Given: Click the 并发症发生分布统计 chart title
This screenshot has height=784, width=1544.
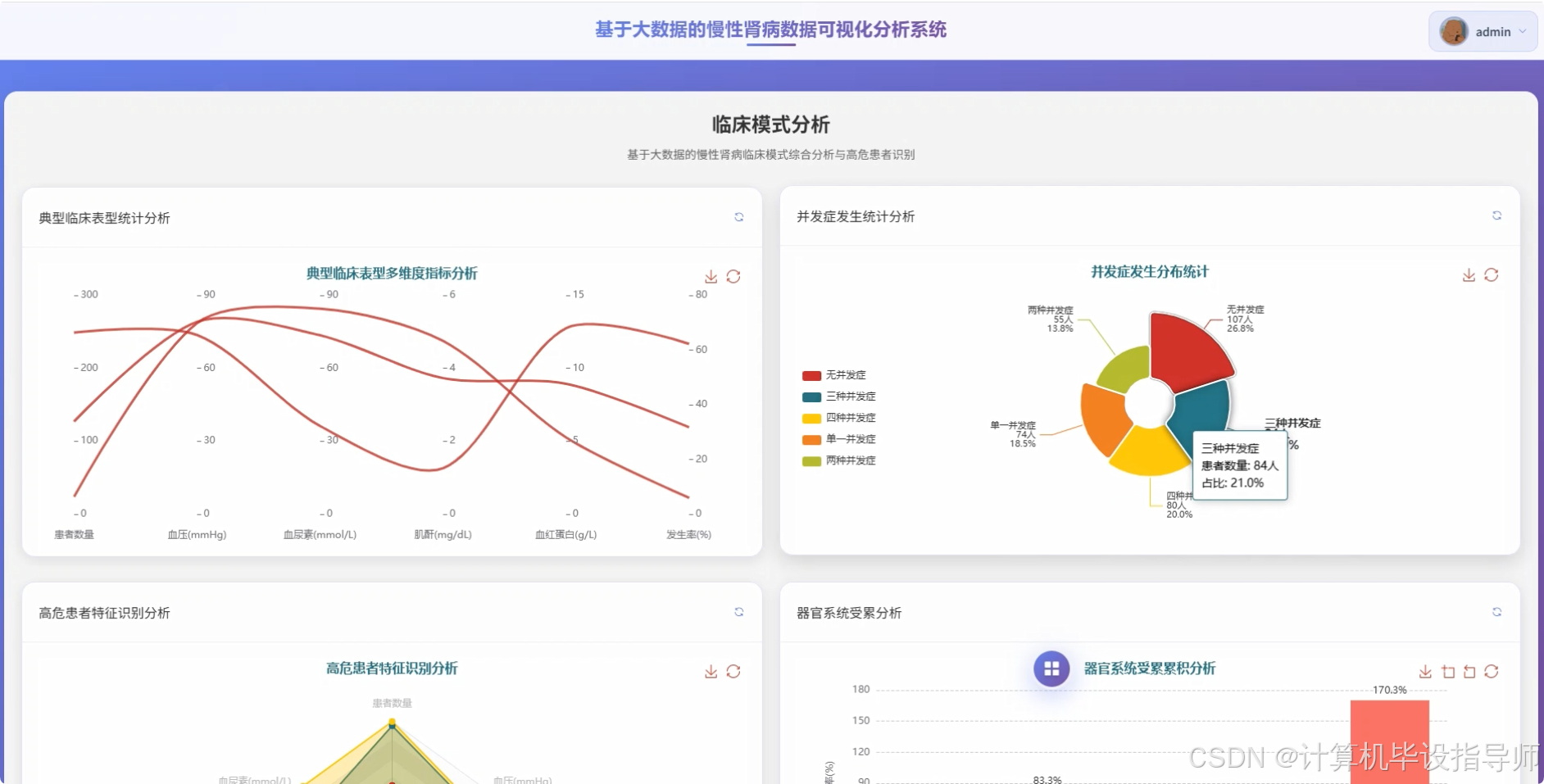Looking at the screenshot, I should [1150, 272].
